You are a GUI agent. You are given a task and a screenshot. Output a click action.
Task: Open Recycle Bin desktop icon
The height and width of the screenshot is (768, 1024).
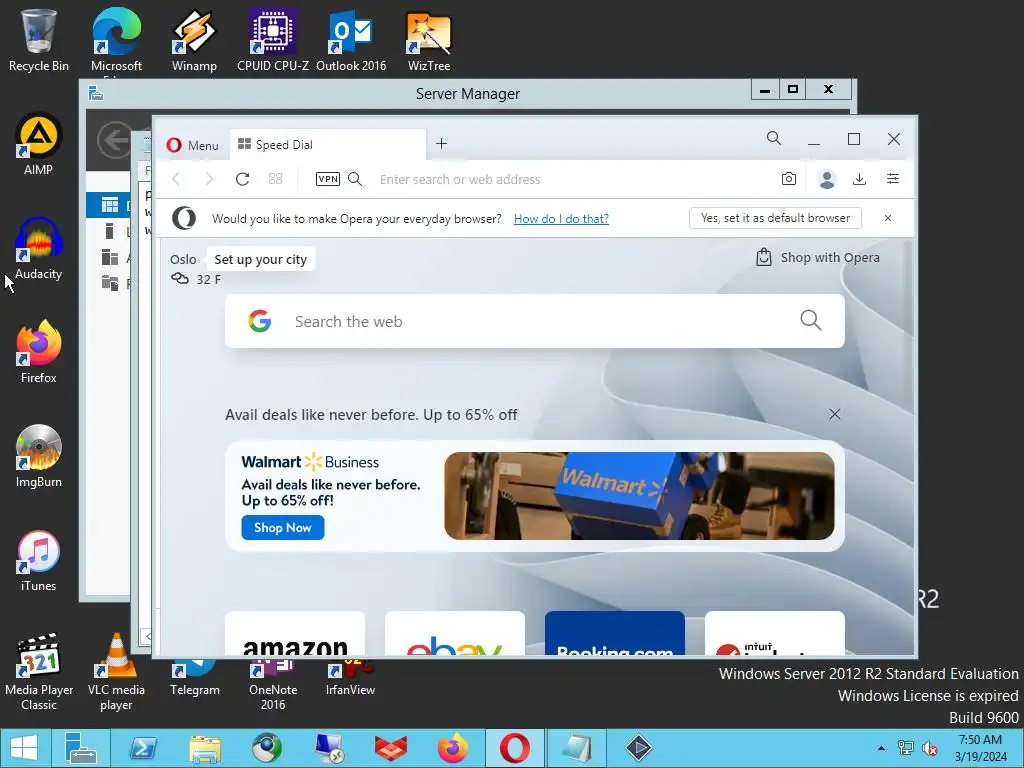pyautogui.click(x=39, y=40)
